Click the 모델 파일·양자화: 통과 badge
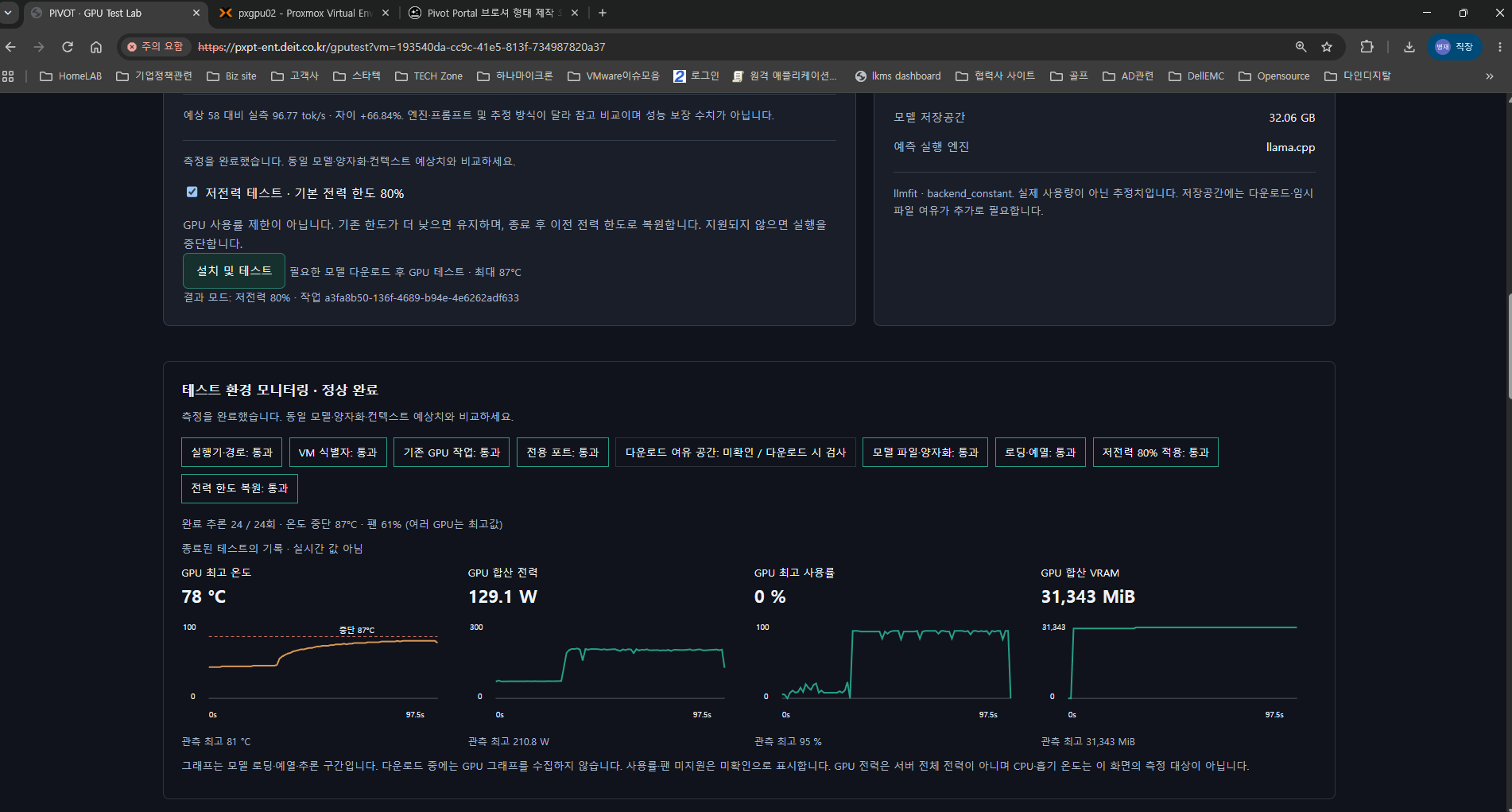 pos(925,453)
